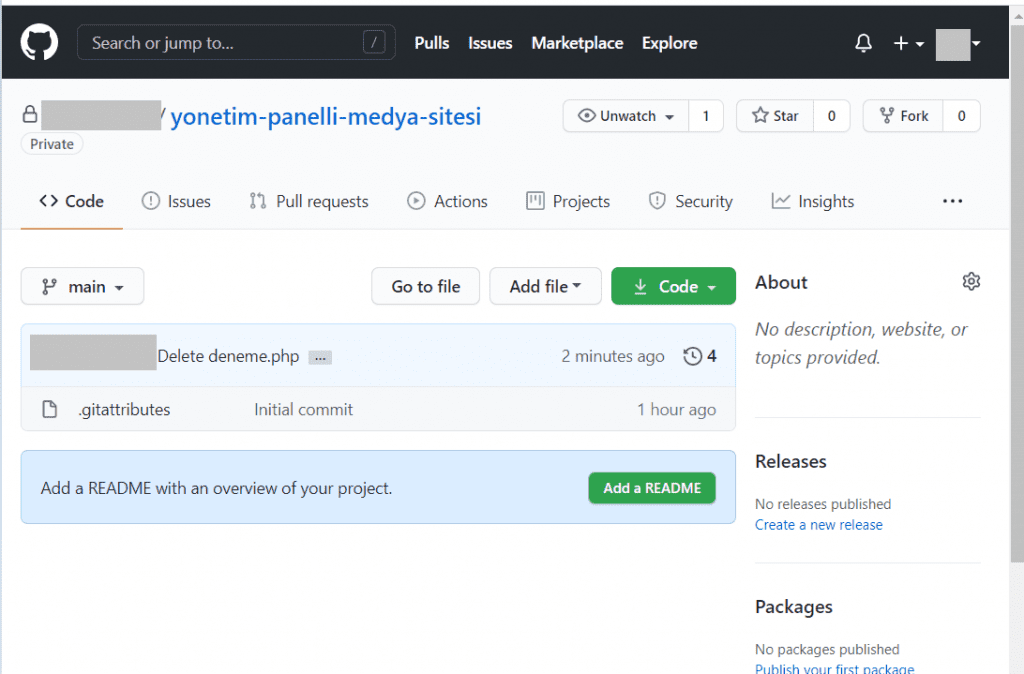Screen dimensions: 1024x674
Task: Switch to the Actions tab
Action: pyautogui.click(x=447, y=201)
